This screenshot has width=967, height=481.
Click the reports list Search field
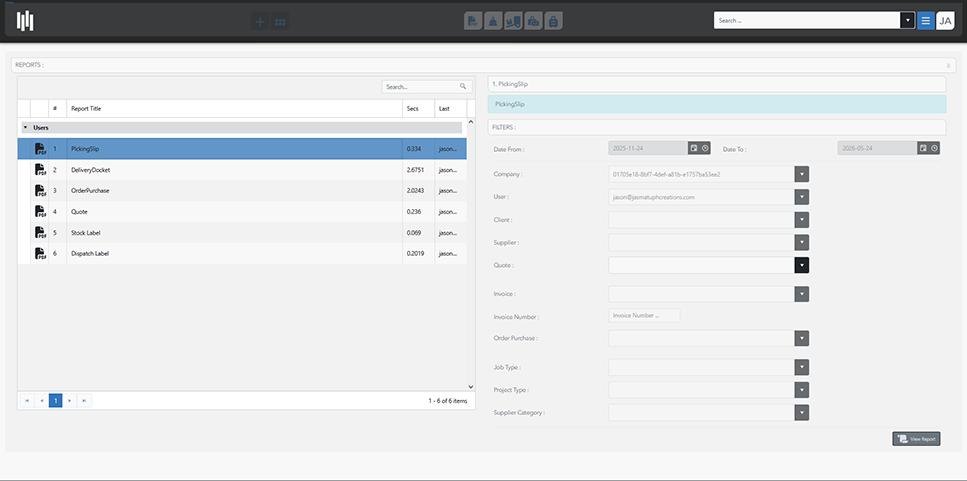(420, 87)
